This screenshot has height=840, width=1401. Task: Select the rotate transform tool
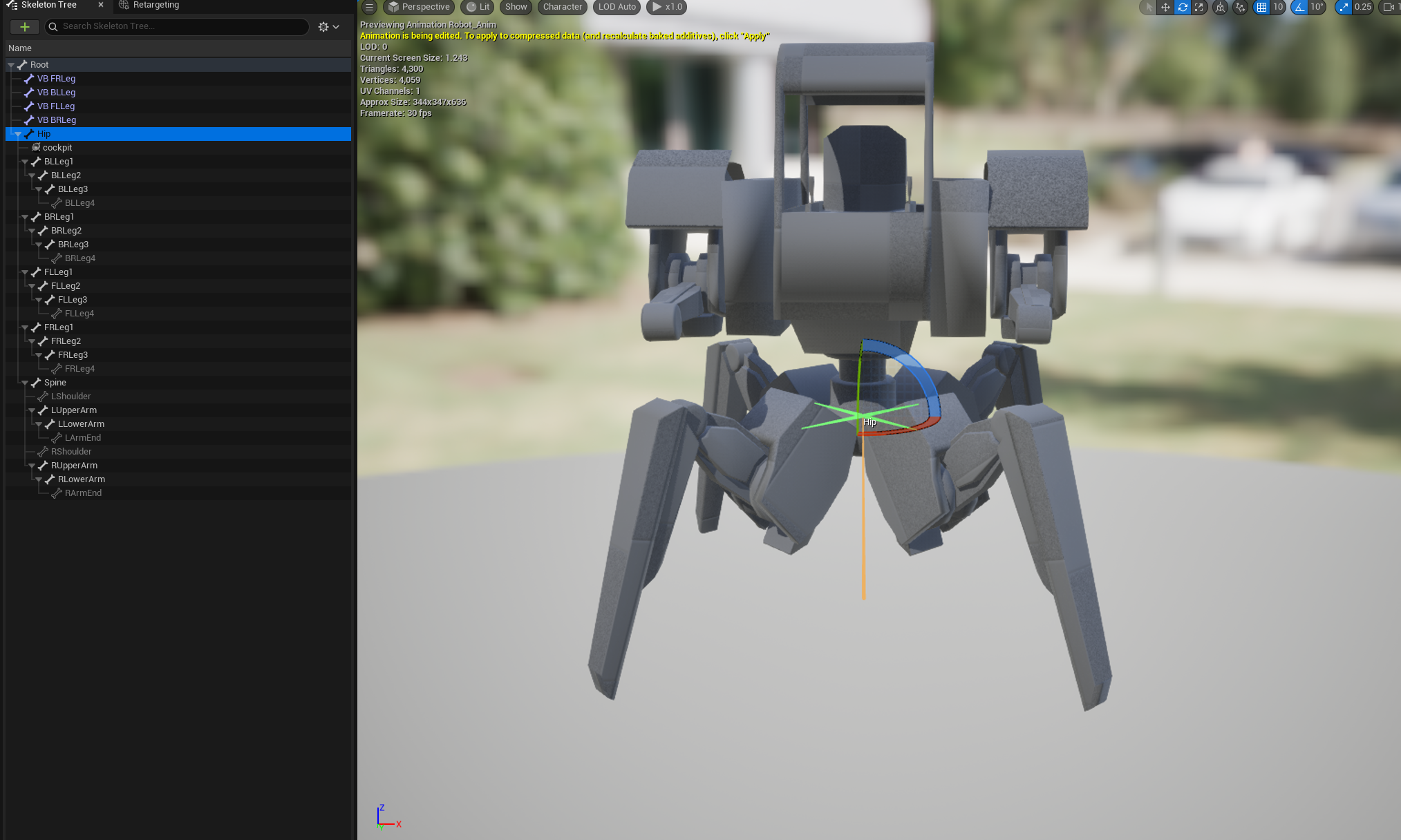pos(1183,7)
